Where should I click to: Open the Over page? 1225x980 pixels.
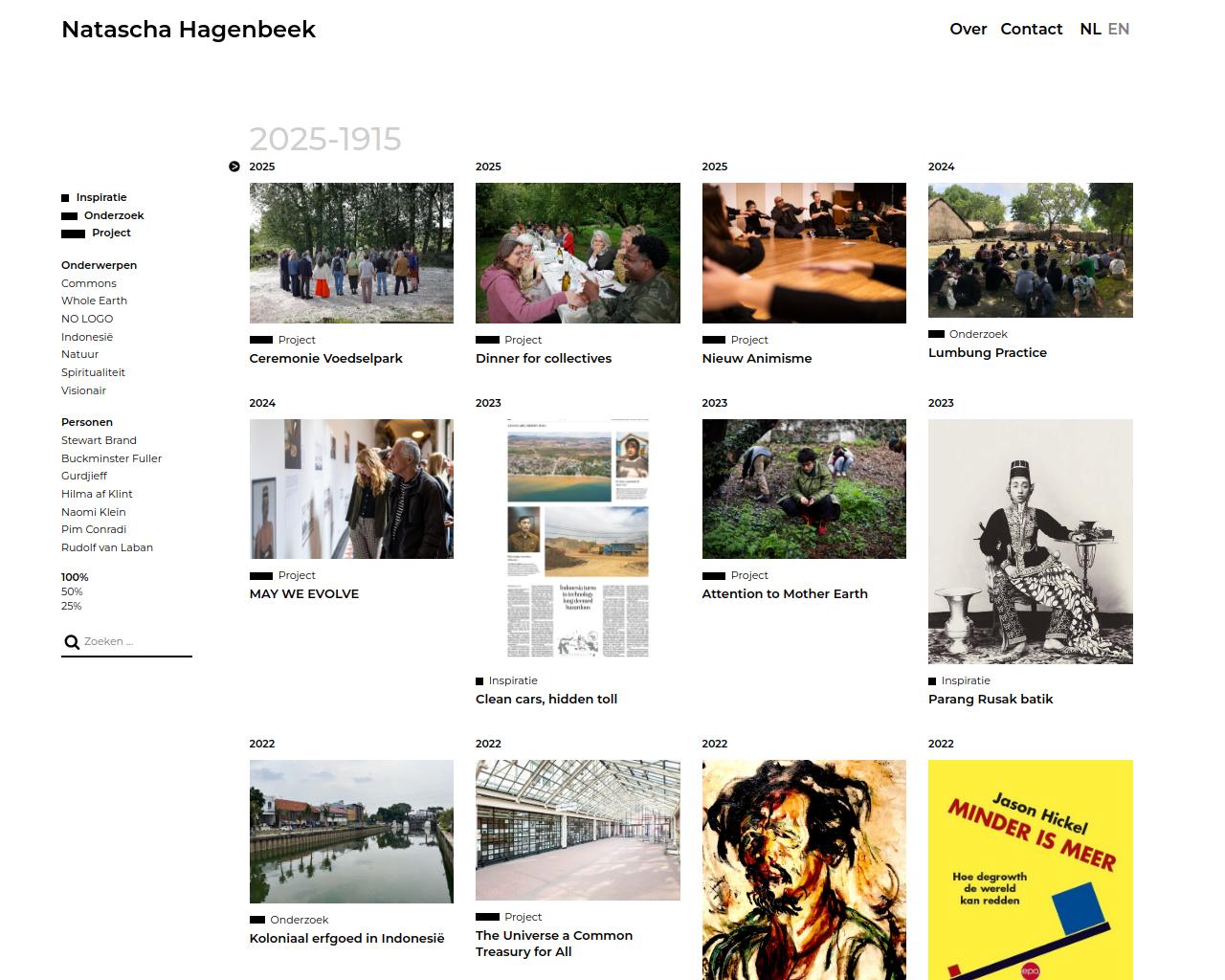pos(968,29)
